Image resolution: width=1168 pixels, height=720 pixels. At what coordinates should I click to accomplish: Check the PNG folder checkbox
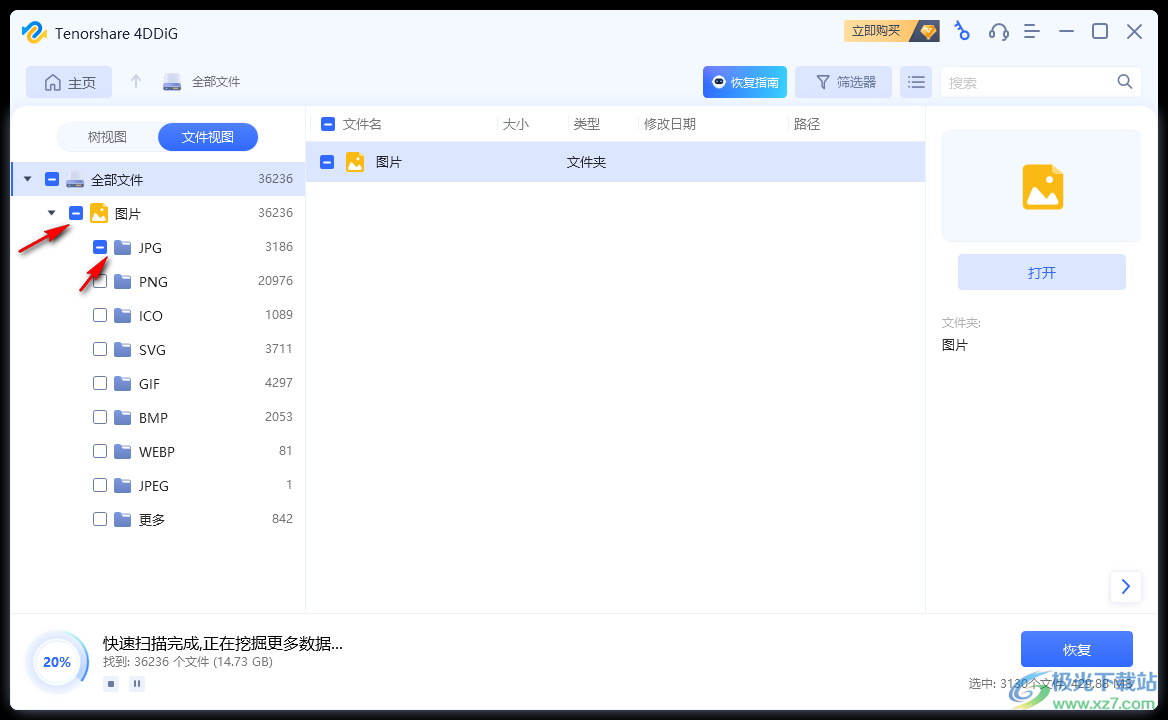[x=100, y=281]
